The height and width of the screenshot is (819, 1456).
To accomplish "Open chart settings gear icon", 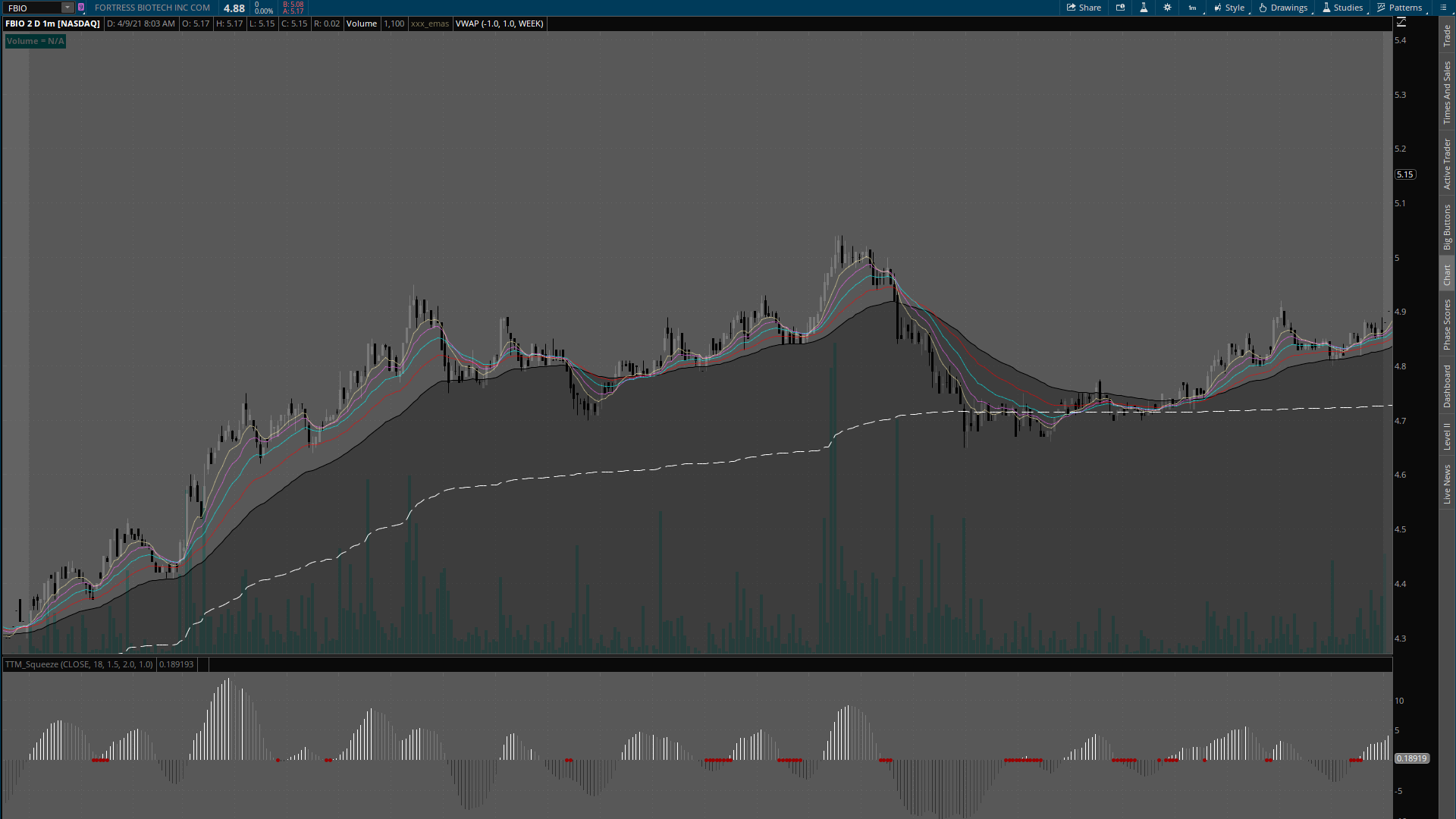I will (x=1167, y=8).
